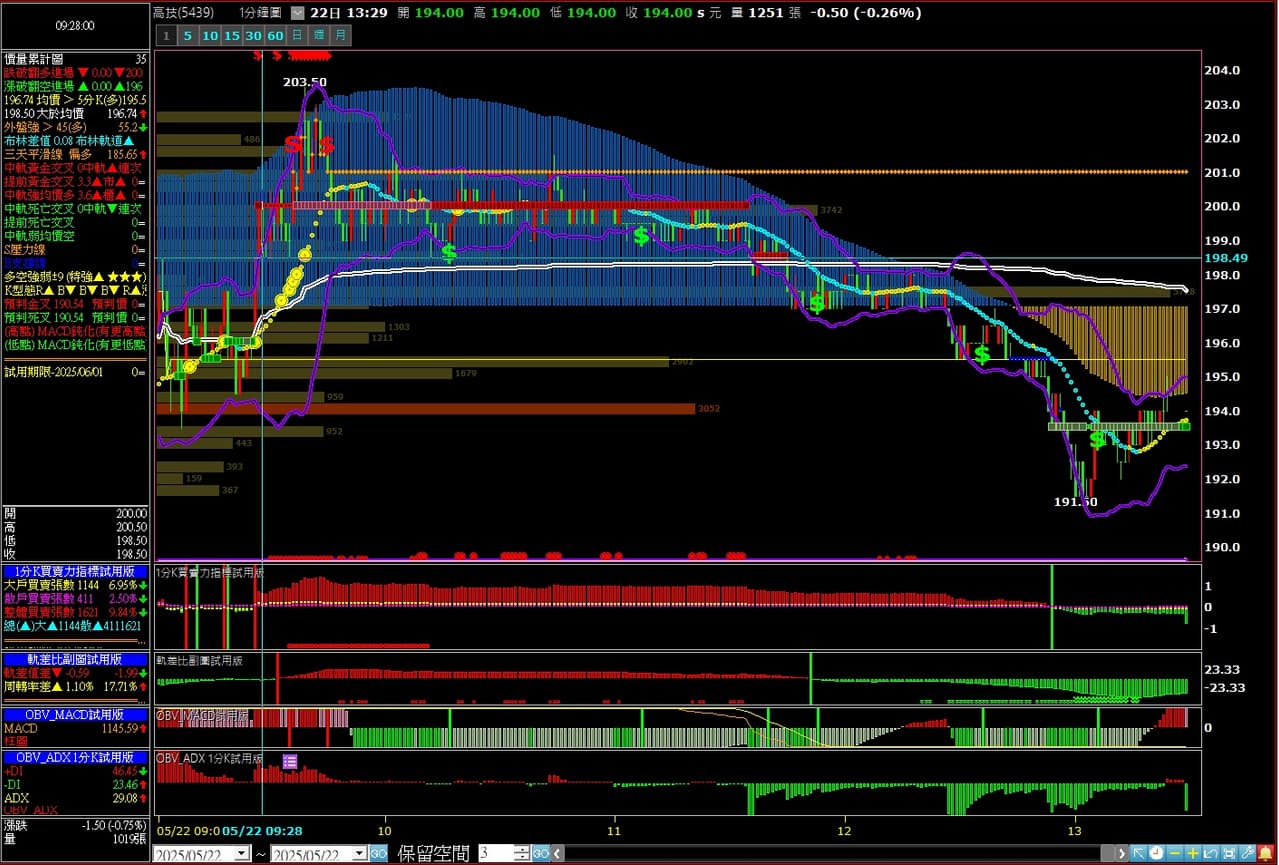Open the 1分鐘圖 chart type dropdown
This screenshot has width=1279, height=865.
299,13
